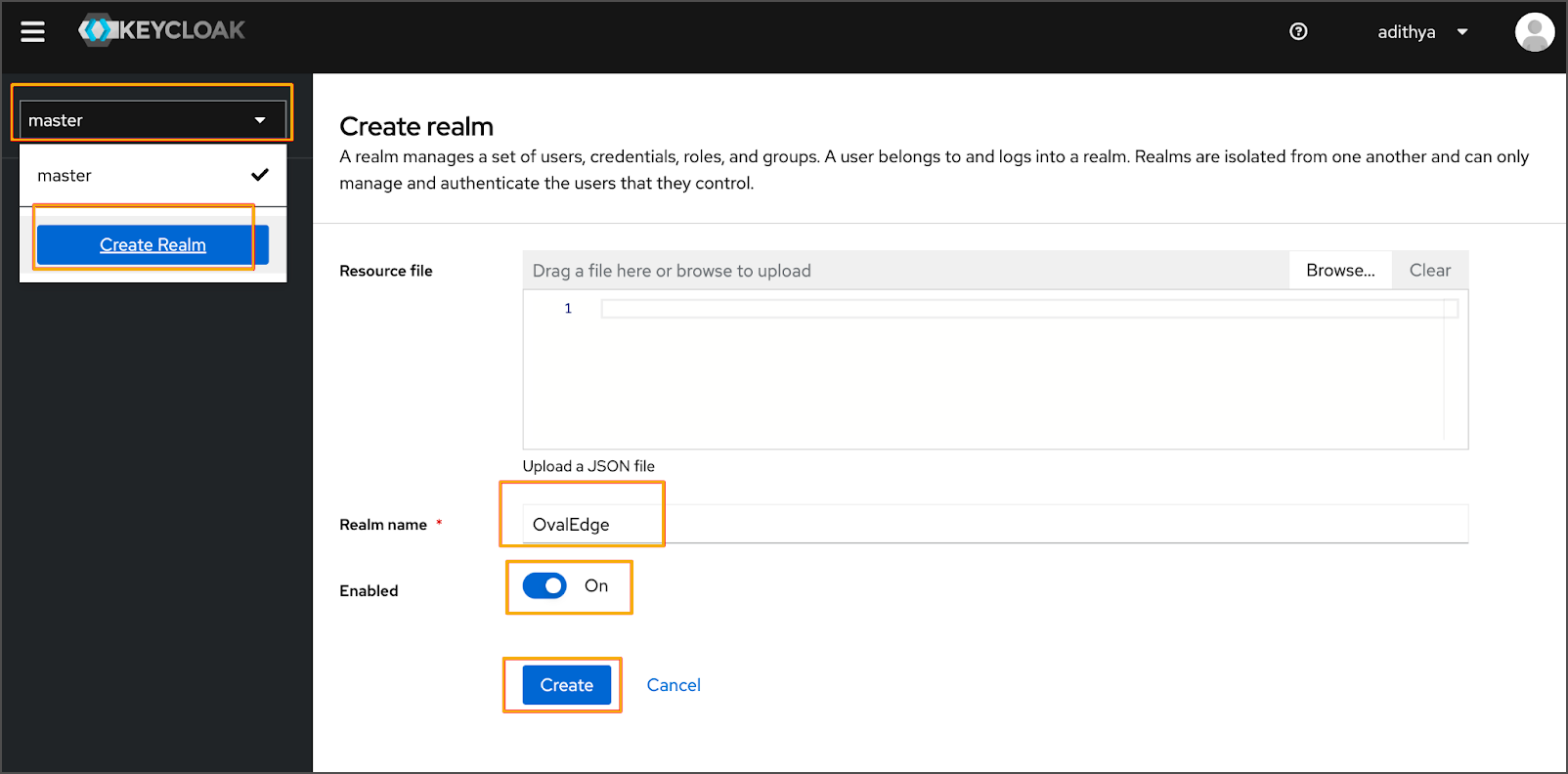Screen dimensions: 1568x774
Task: Toggle the Enabled switch off
Action: pos(544,585)
